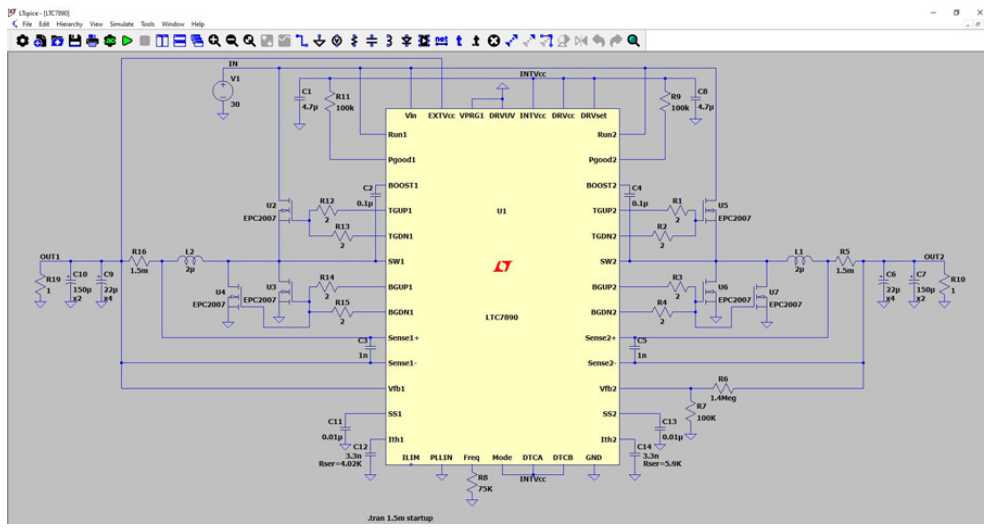This screenshot has width=994, height=531.
Task: Click the Rser=4.02K label
Action: [x=340, y=464]
